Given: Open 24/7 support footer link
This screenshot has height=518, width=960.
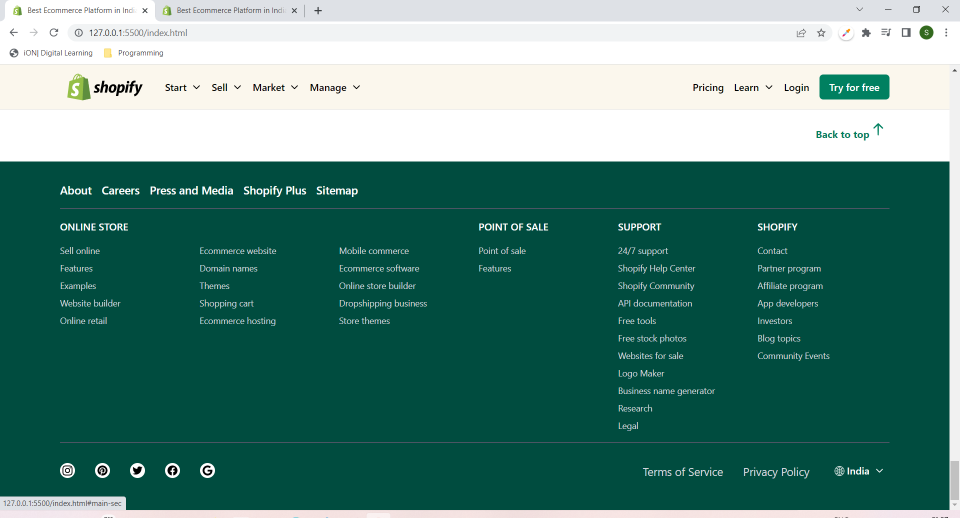Looking at the screenshot, I should (643, 251).
